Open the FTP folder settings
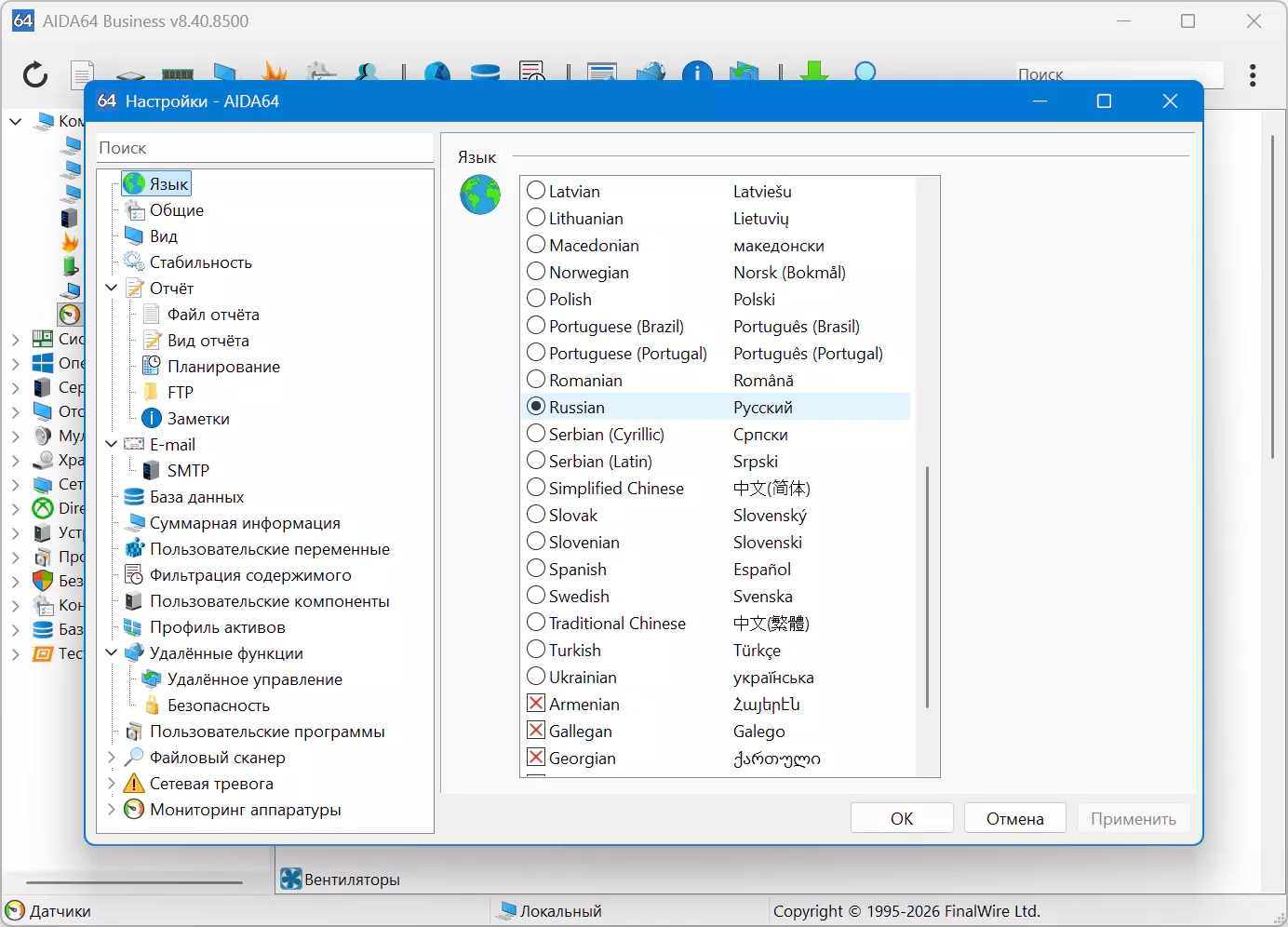 (x=168, y=393)
